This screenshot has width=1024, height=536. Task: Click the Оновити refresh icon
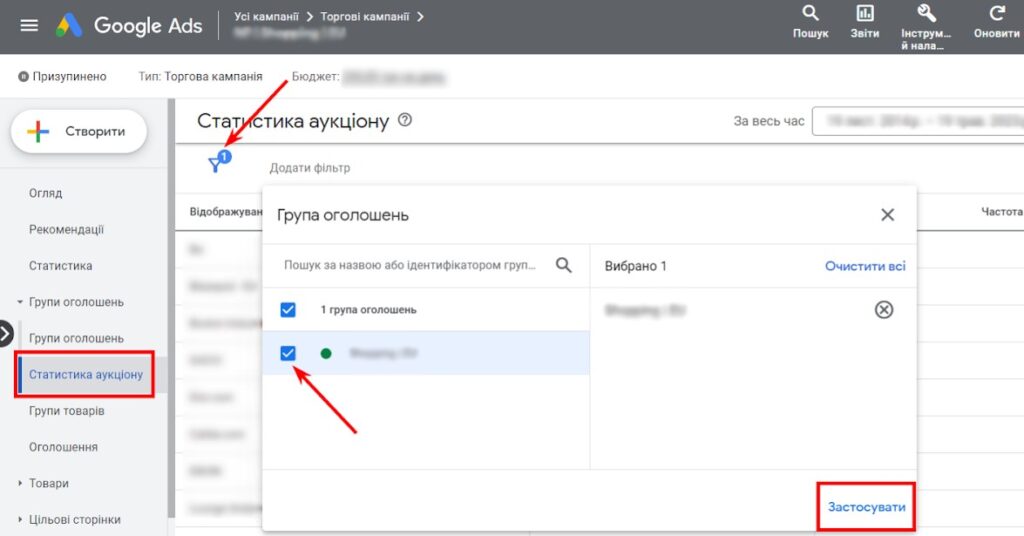coord(997,22)
